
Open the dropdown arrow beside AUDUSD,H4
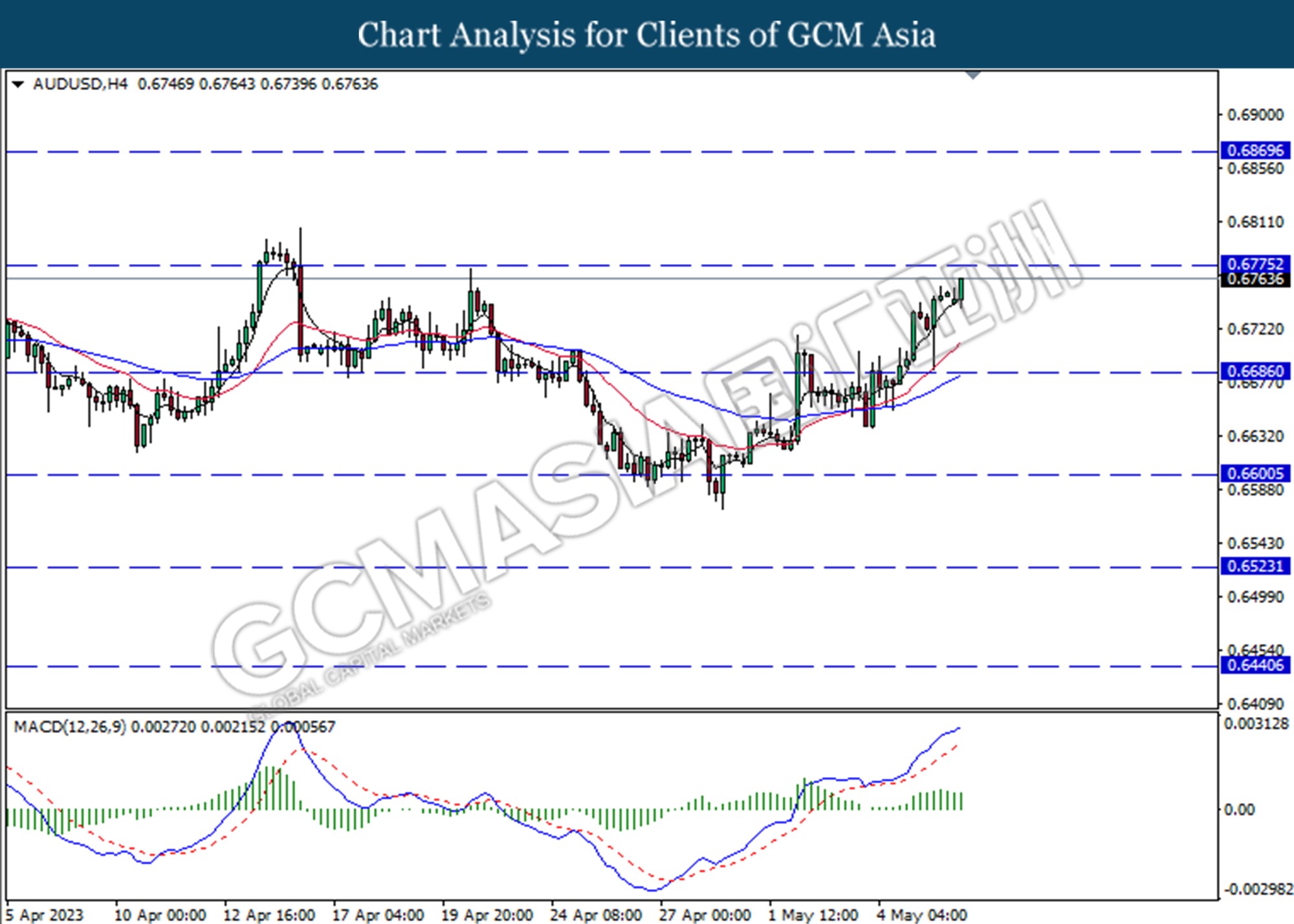(x=18, y=85)
